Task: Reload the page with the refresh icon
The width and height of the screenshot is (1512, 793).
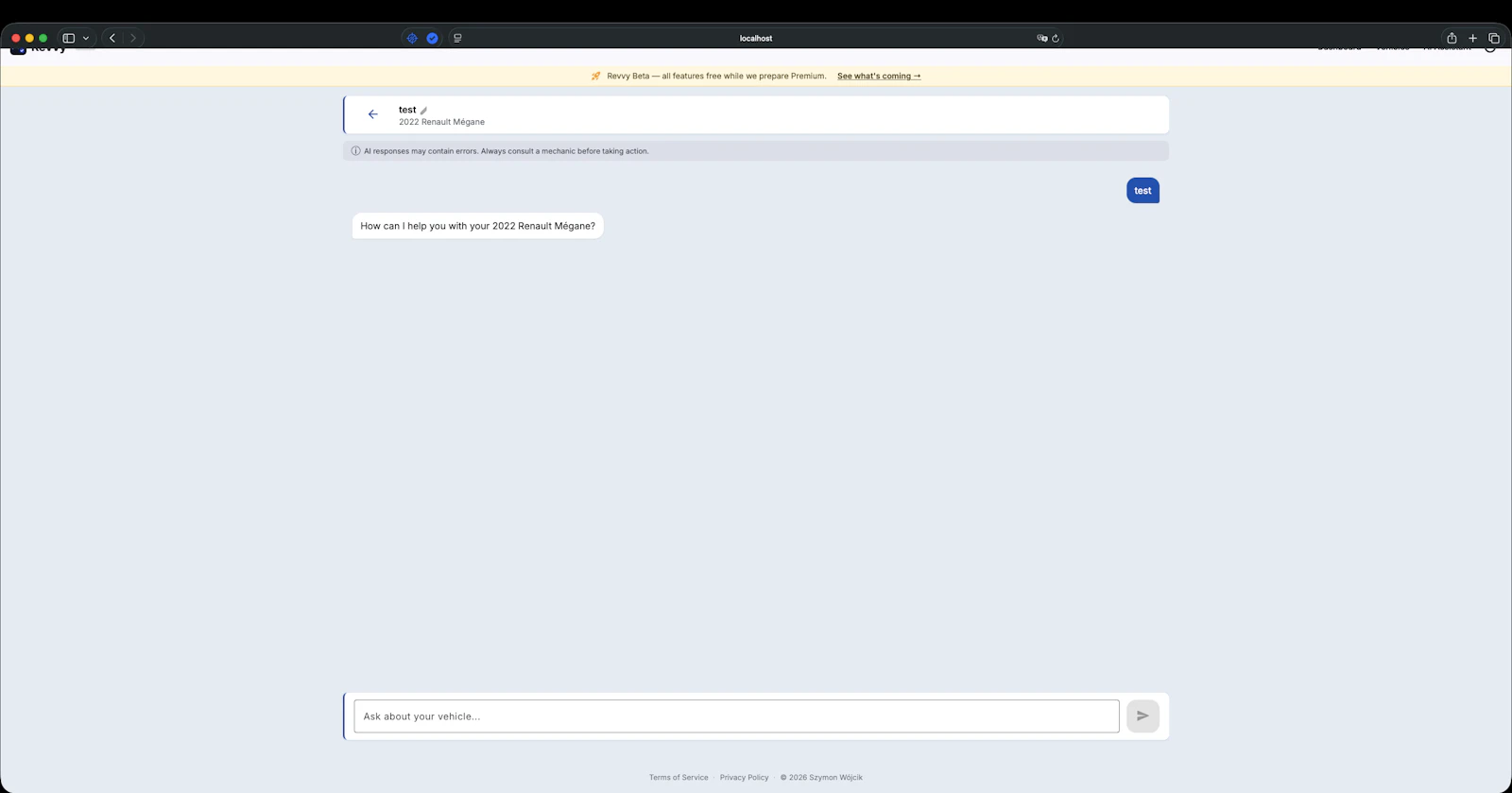Action: [x=1056, y=38]
